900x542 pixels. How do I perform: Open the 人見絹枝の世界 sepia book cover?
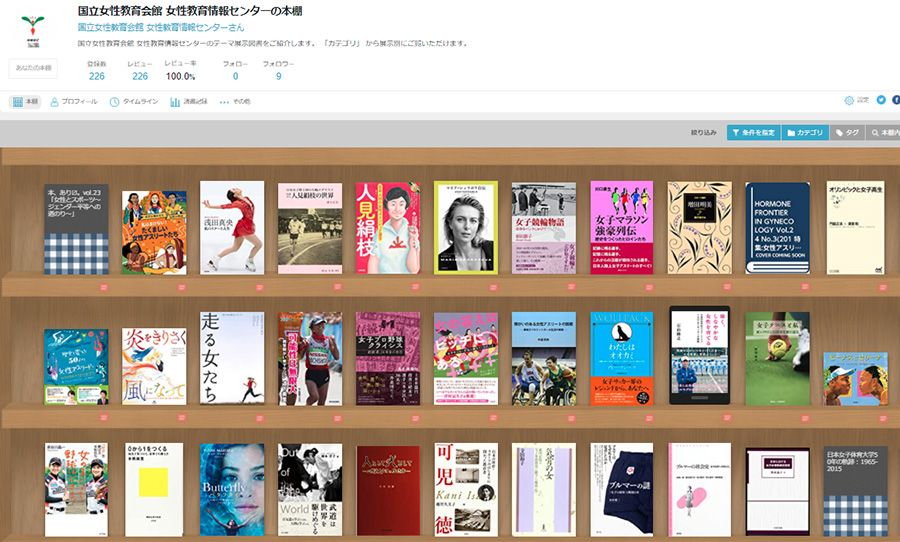point(310,229)
